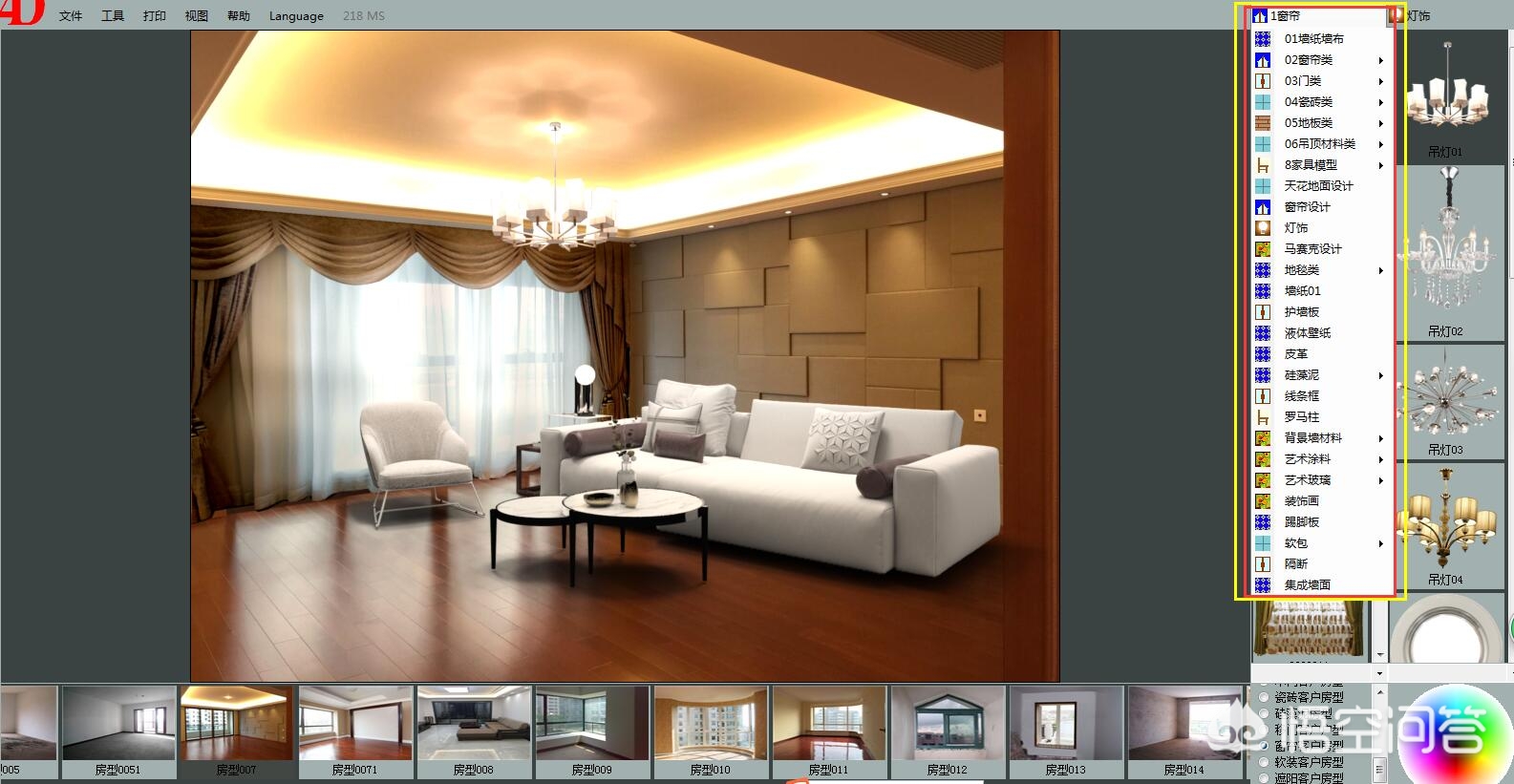Click the 窗帘设计 curtain icon

(x=1262, y=207)
